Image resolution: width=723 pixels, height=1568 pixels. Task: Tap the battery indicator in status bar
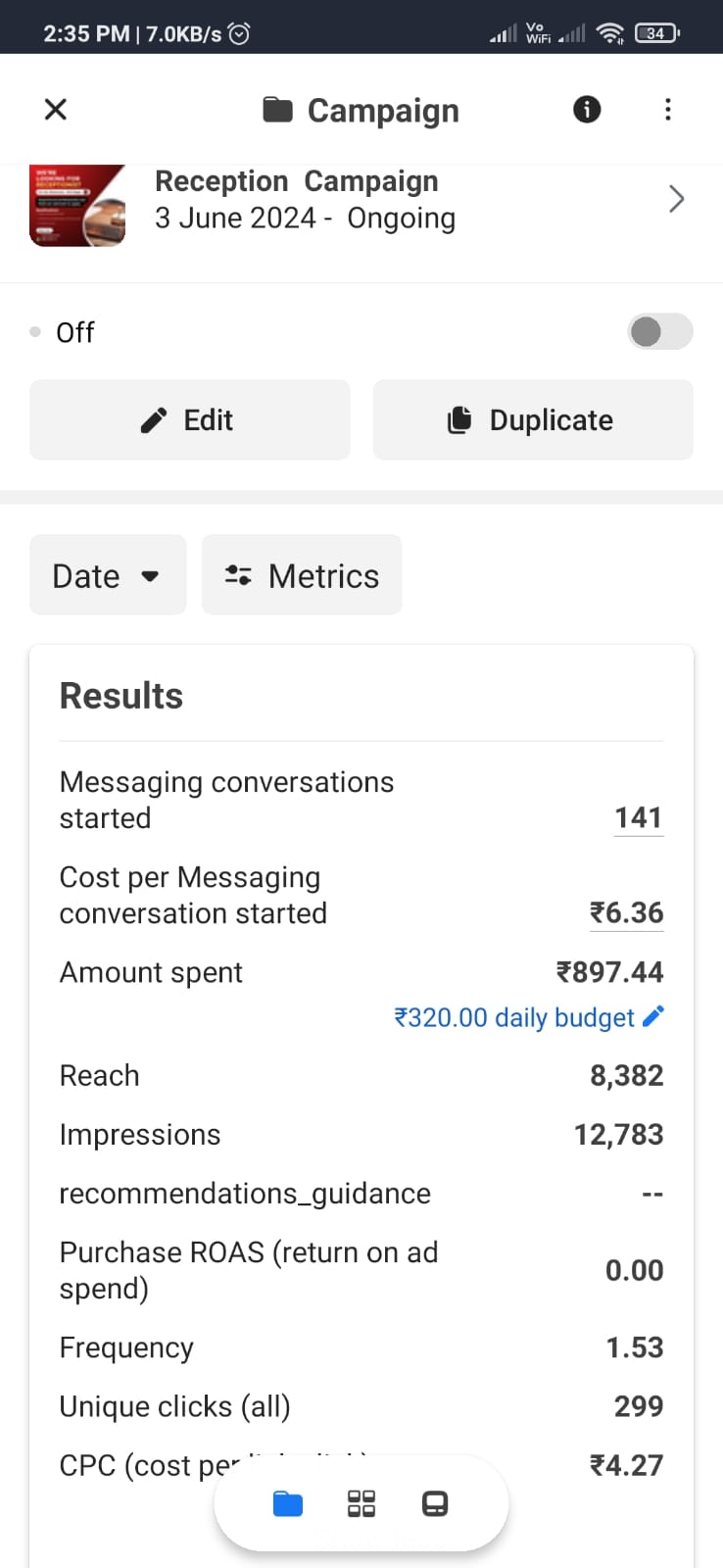(x=656, y=33)
